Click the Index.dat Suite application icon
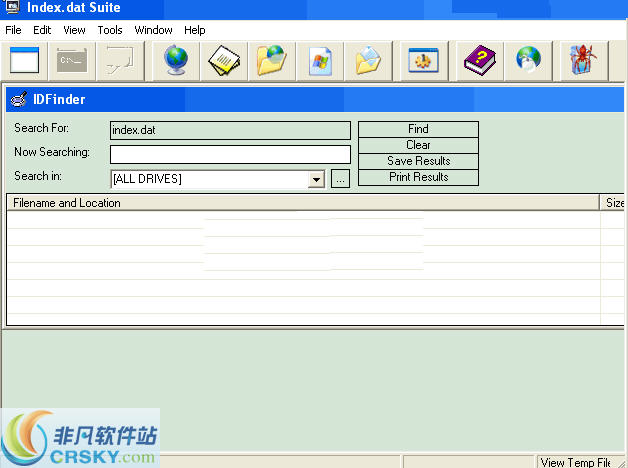The height and width of the screenshot is (468, 628). pos(12,7)
